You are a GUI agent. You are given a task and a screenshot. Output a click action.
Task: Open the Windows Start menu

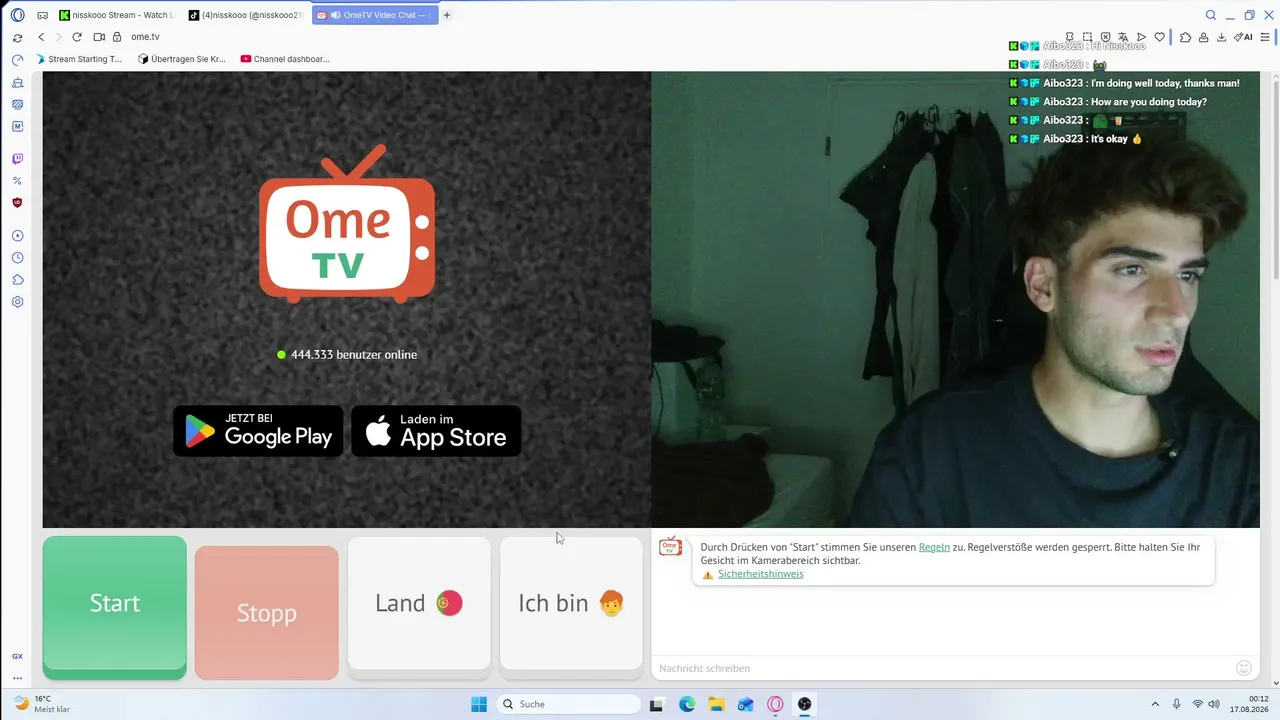point(479,704)
